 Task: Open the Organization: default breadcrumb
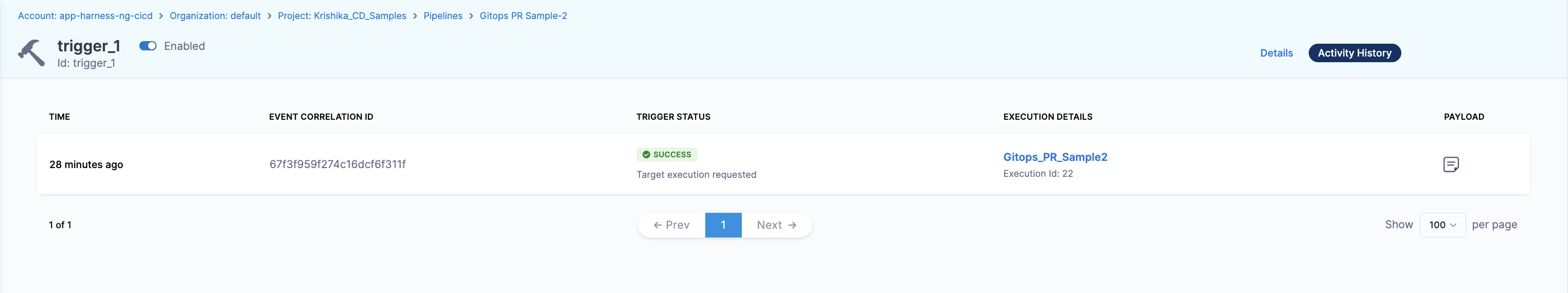[x=215, y=16]
